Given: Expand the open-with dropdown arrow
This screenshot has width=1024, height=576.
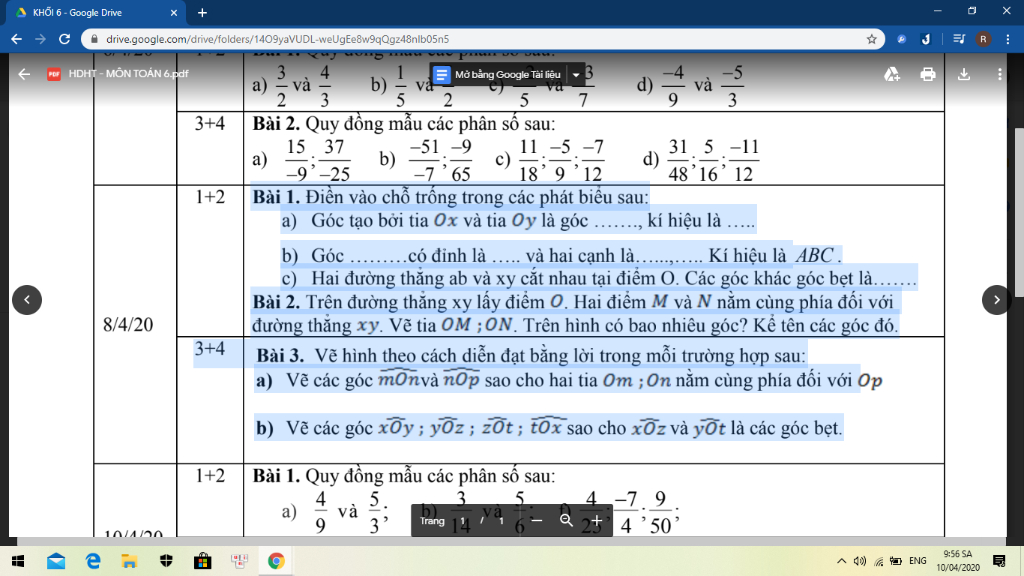Looking at the screenshot, I should [x=576, y=74].
